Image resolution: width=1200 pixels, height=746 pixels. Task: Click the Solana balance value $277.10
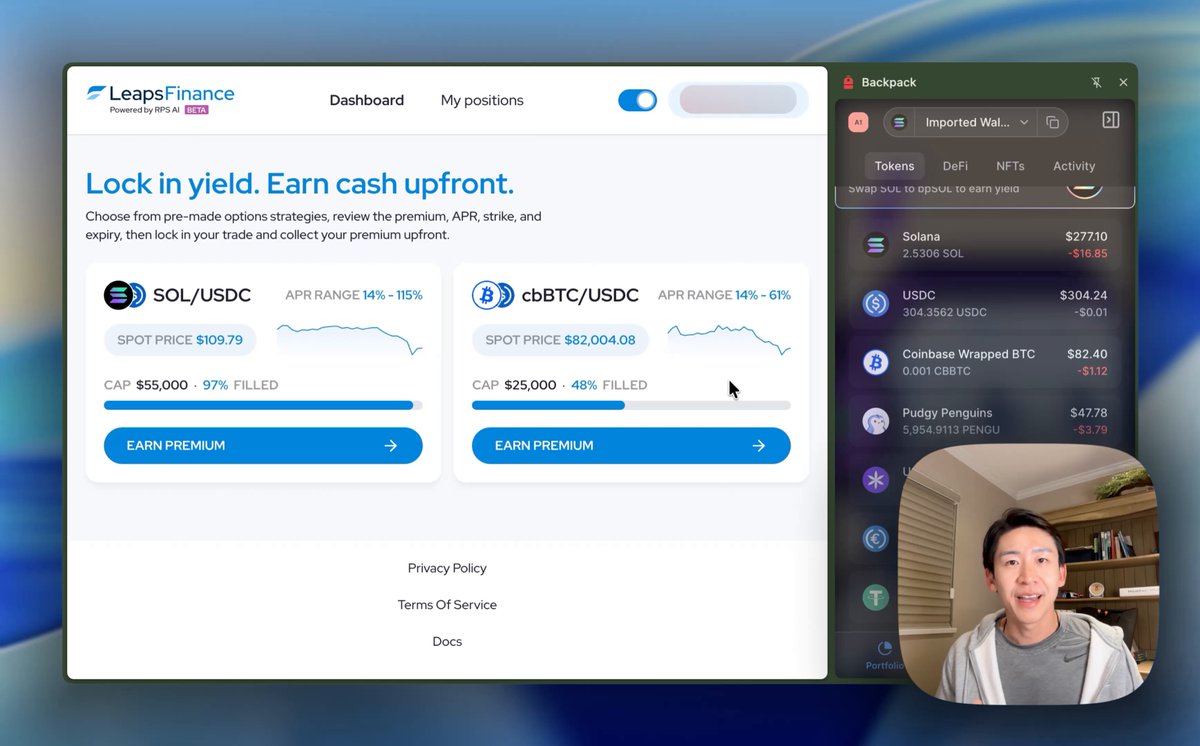click(1086, 237)
